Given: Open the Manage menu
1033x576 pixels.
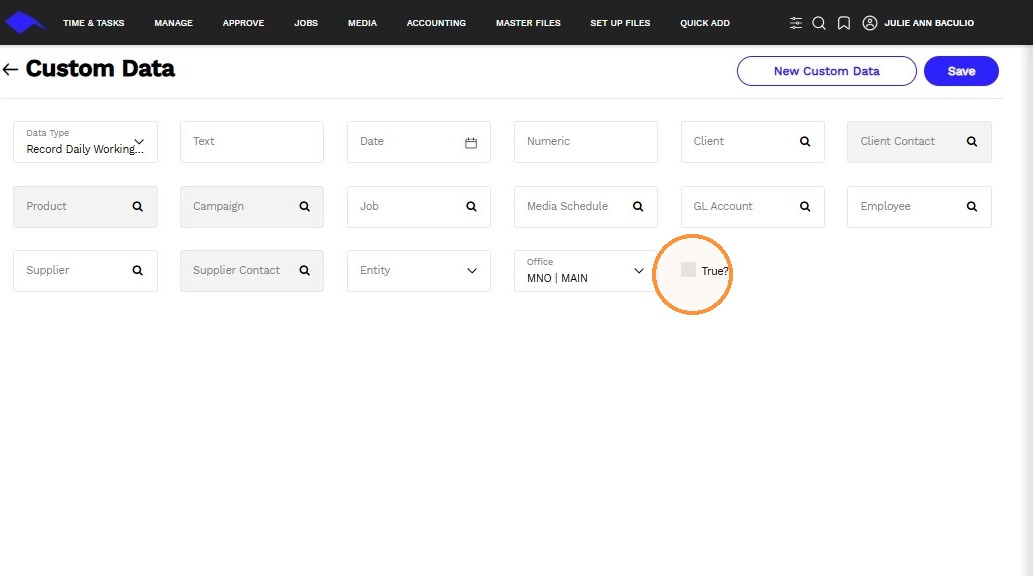Looking at the screenshot, I should pos(173,23).
